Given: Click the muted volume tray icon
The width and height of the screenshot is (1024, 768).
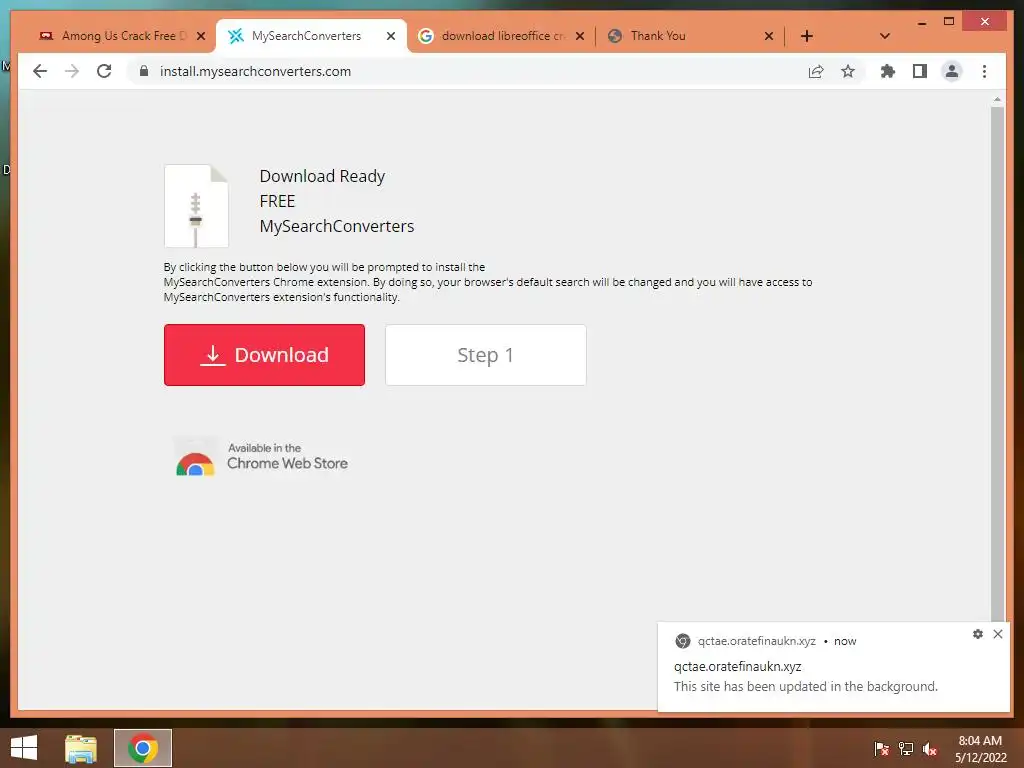Looking at the screenshot, I should point(930,748).
